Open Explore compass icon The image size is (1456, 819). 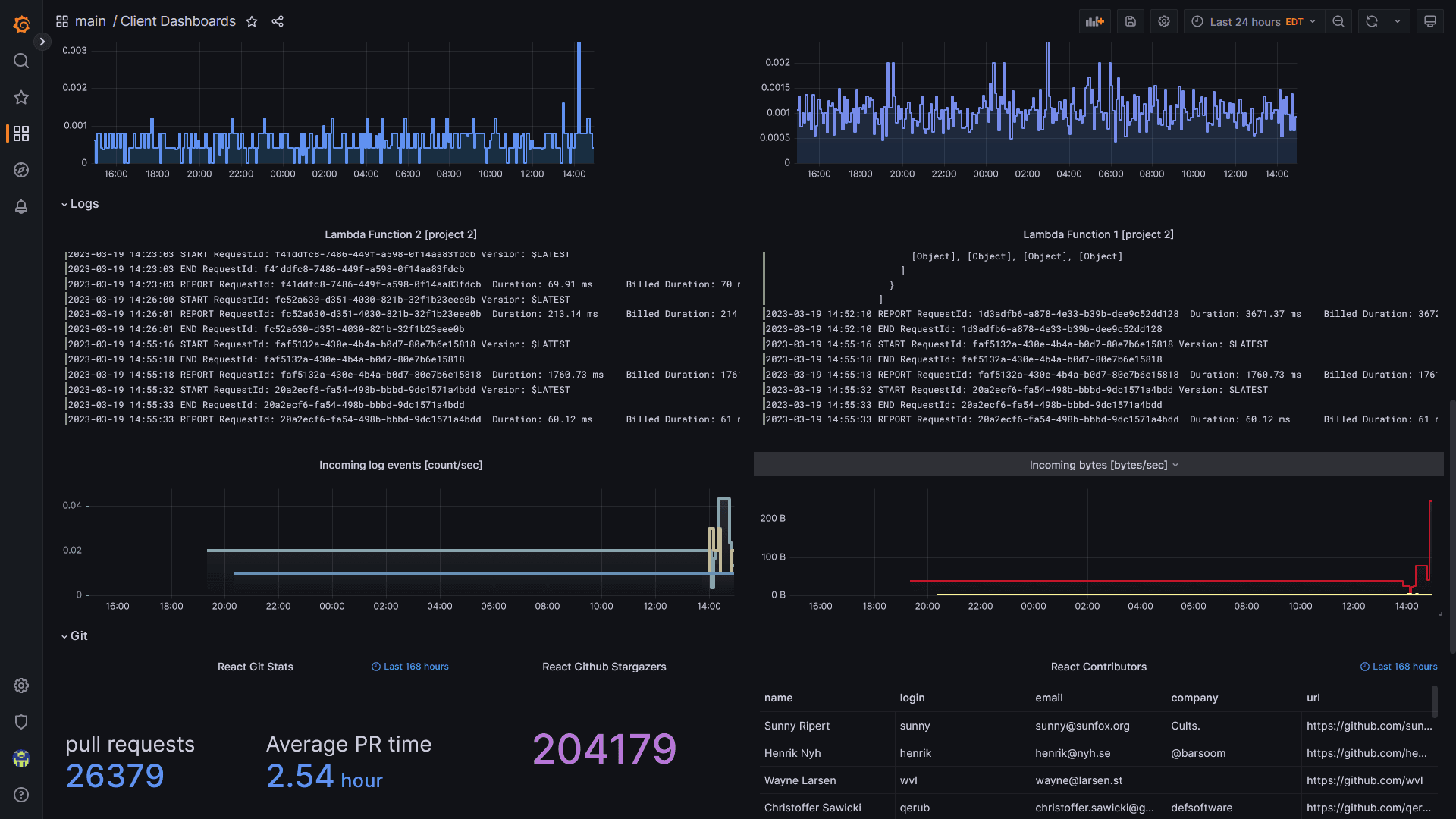[21, 170]
